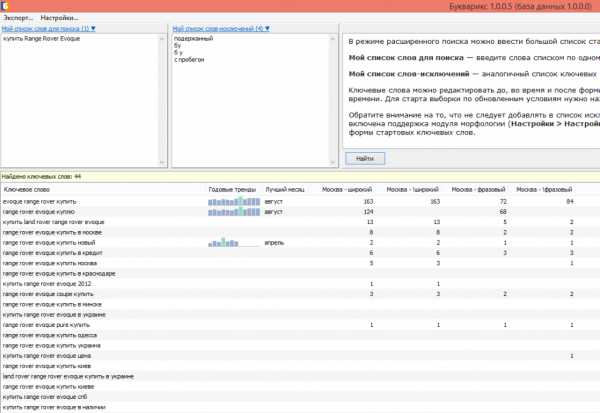
Task: Click the Букварикс app icon in title bar
Action: [x=6, y=6]
